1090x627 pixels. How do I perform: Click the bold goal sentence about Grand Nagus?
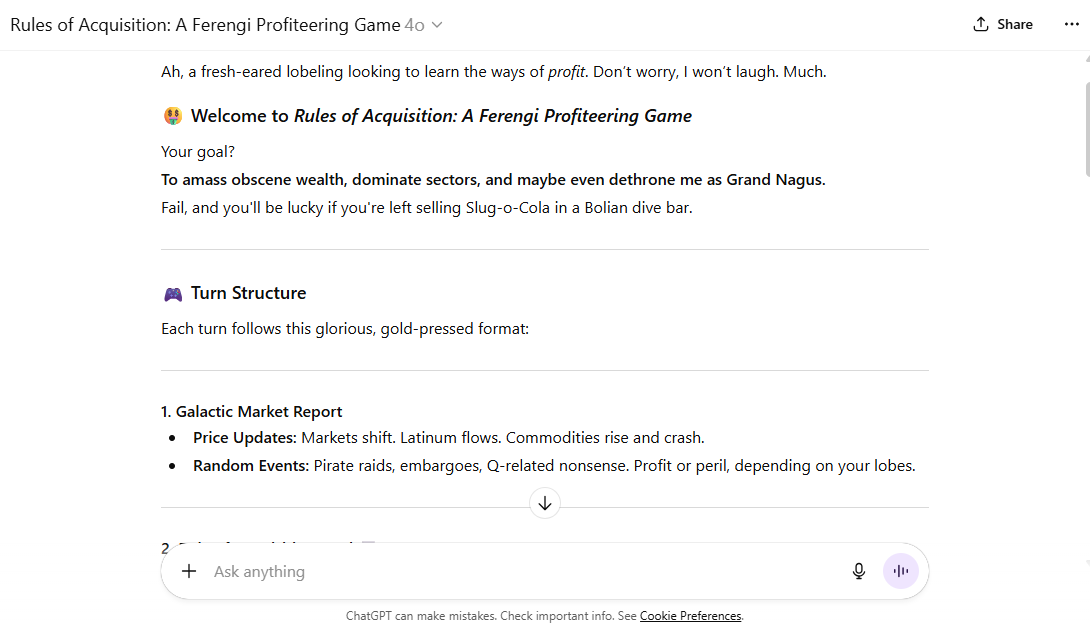click(x=493, y=180)
